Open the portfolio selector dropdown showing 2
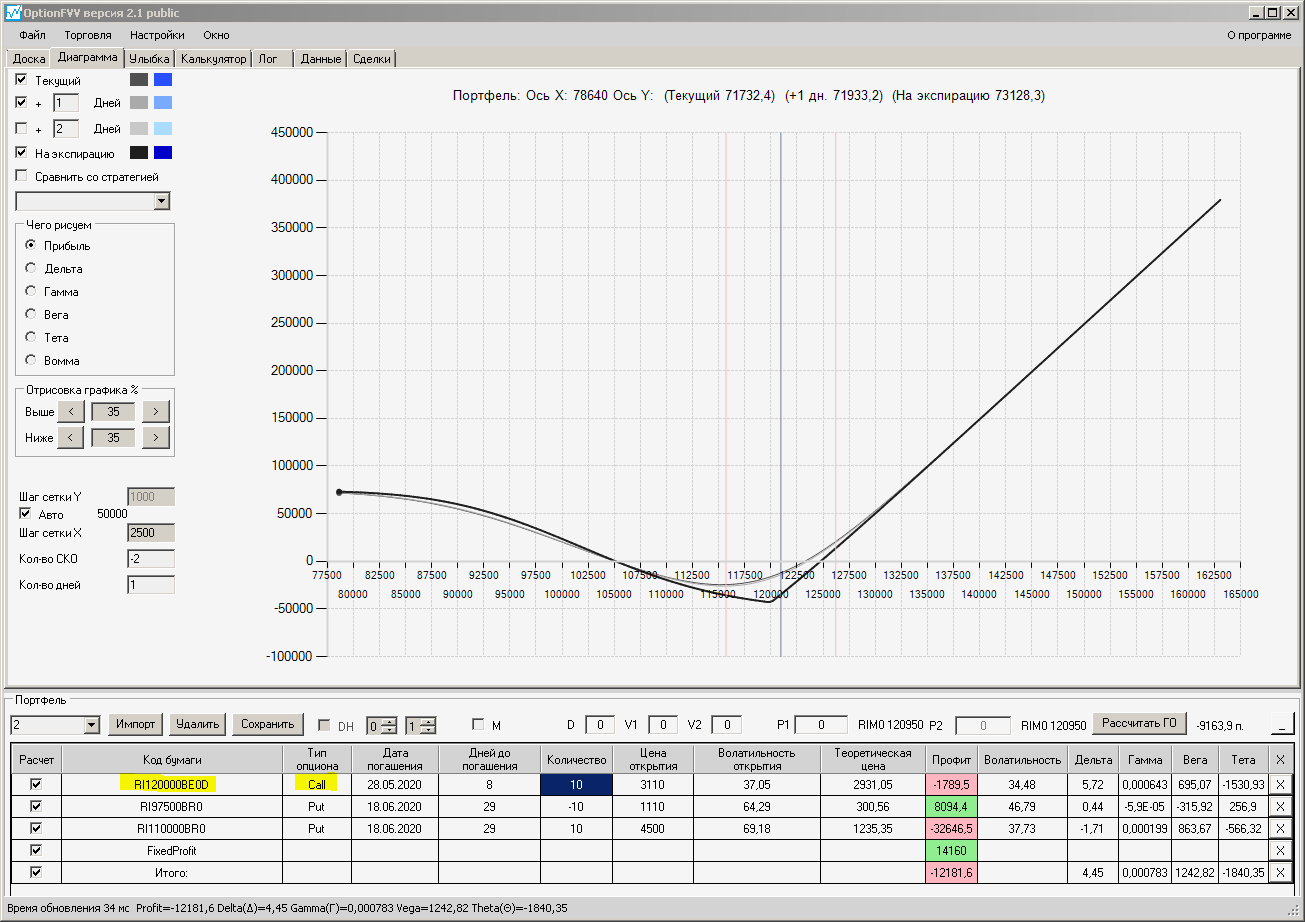This screenshot has width=1305, height=922. tap(92, 725)
